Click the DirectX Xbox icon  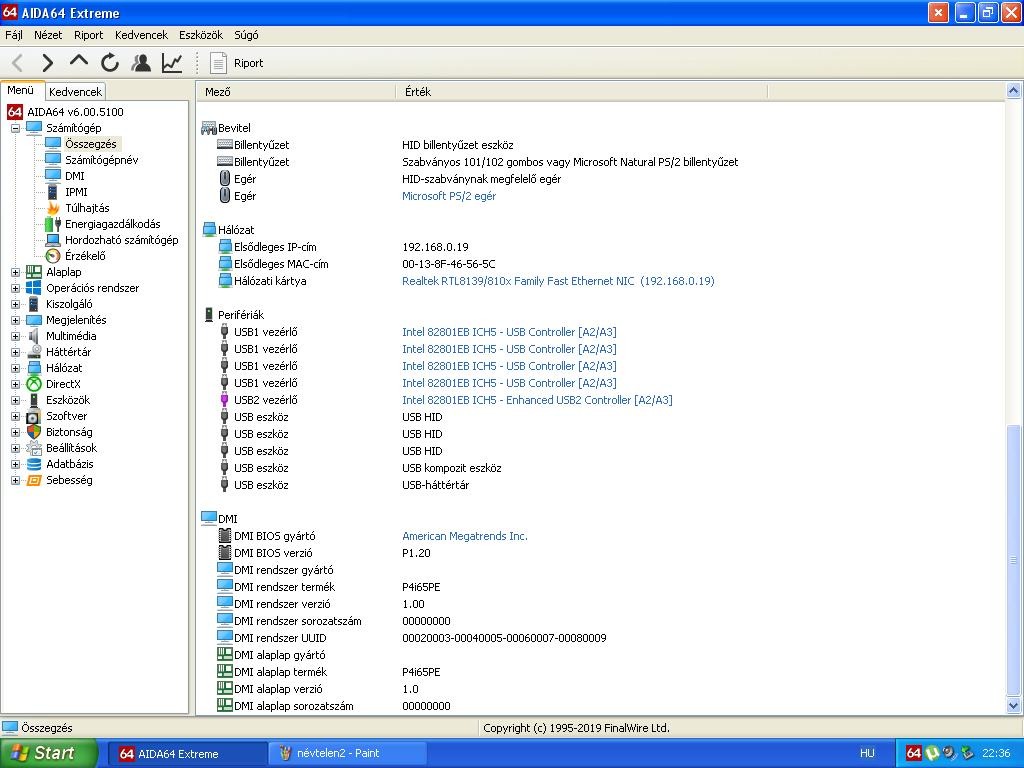tap(34, 384)
